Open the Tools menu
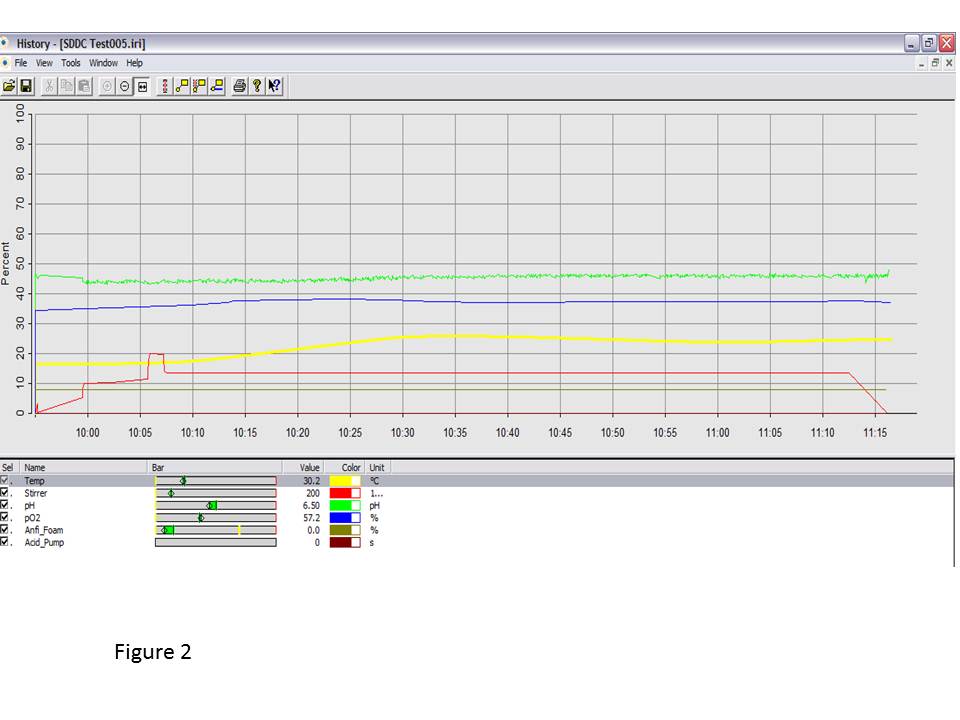Screen dimensions: 960x720 (71, 63)
